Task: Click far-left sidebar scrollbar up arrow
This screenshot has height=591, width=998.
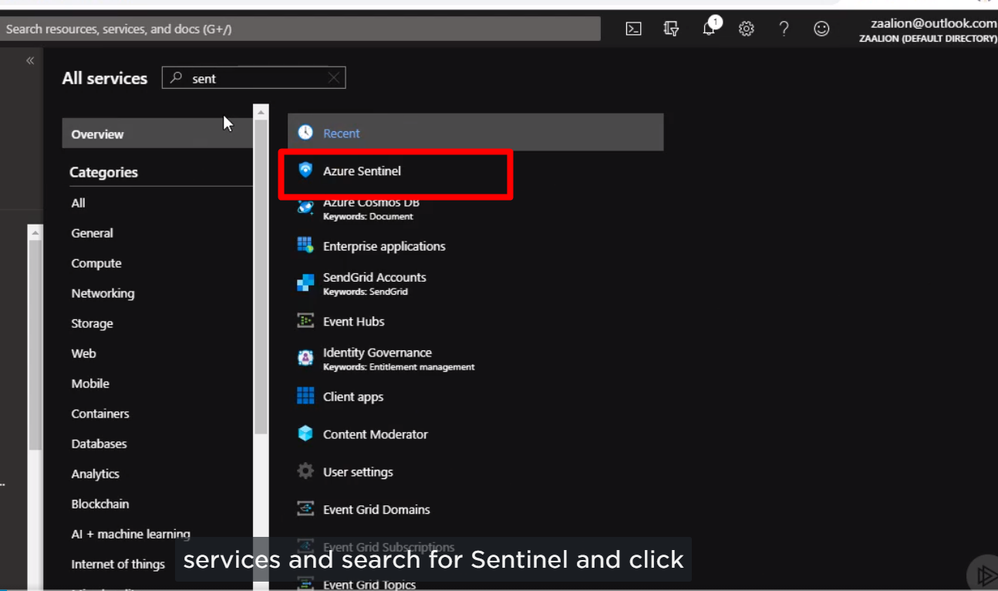Action: click(35, 233)
